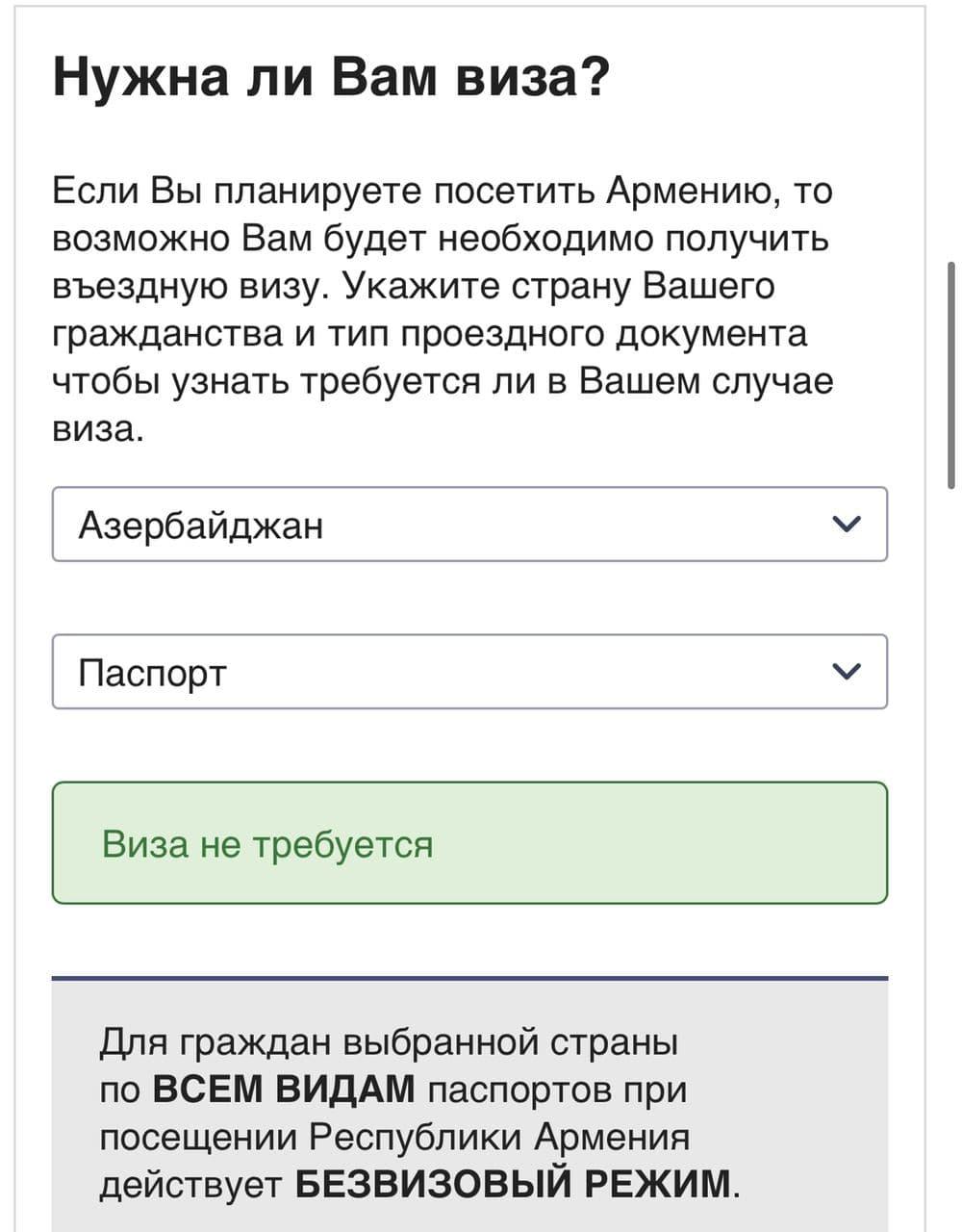Click the word гражданства in the description
Viewport: 962px width, 1232px height.
166,333
